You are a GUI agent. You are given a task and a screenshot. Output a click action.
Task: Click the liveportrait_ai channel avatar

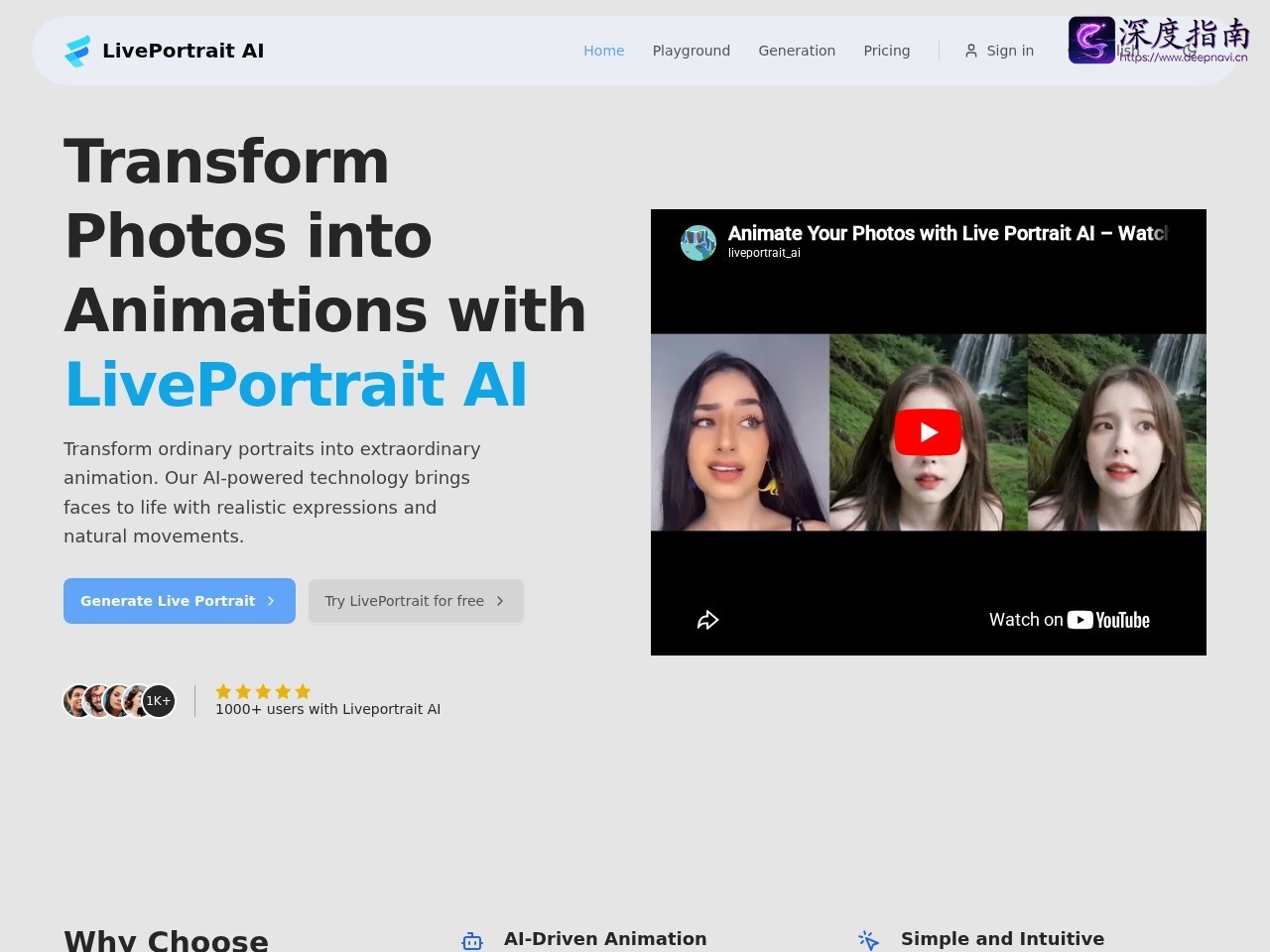pos(698,243)
